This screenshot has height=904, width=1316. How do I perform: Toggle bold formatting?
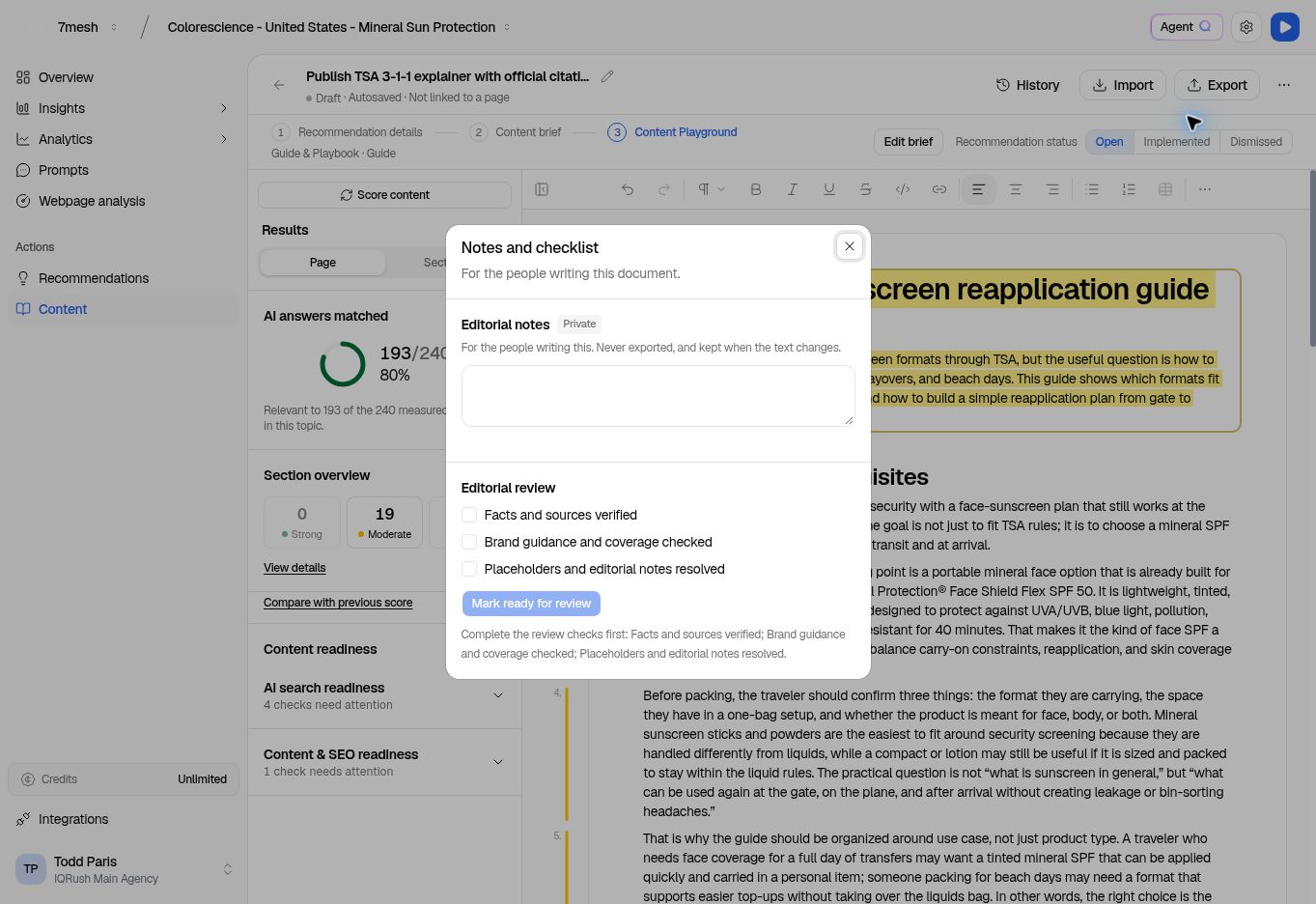pyautogui.click(x=756, y=189)
